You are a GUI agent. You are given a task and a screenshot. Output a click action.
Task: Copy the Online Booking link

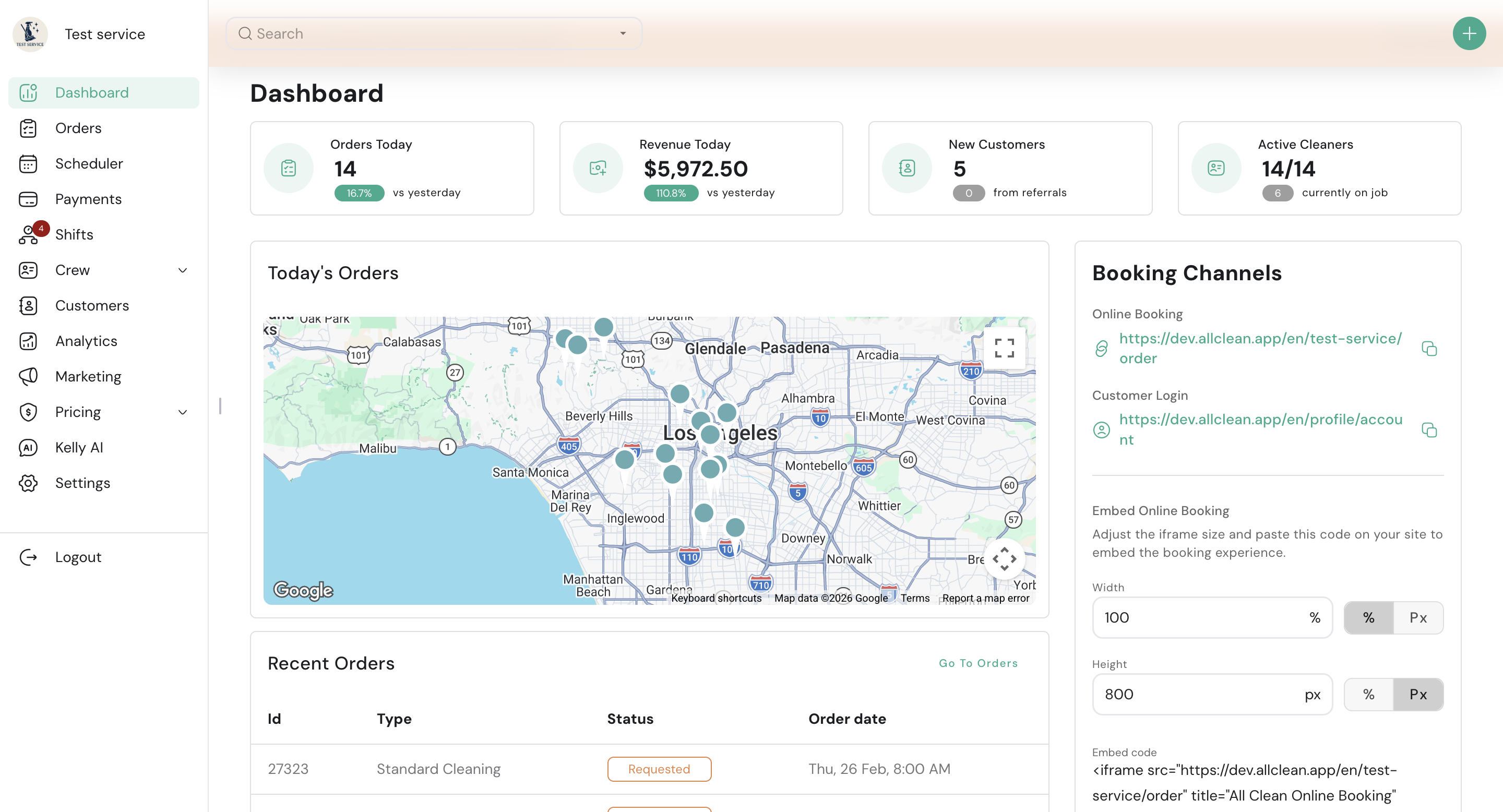point(1429,348)
